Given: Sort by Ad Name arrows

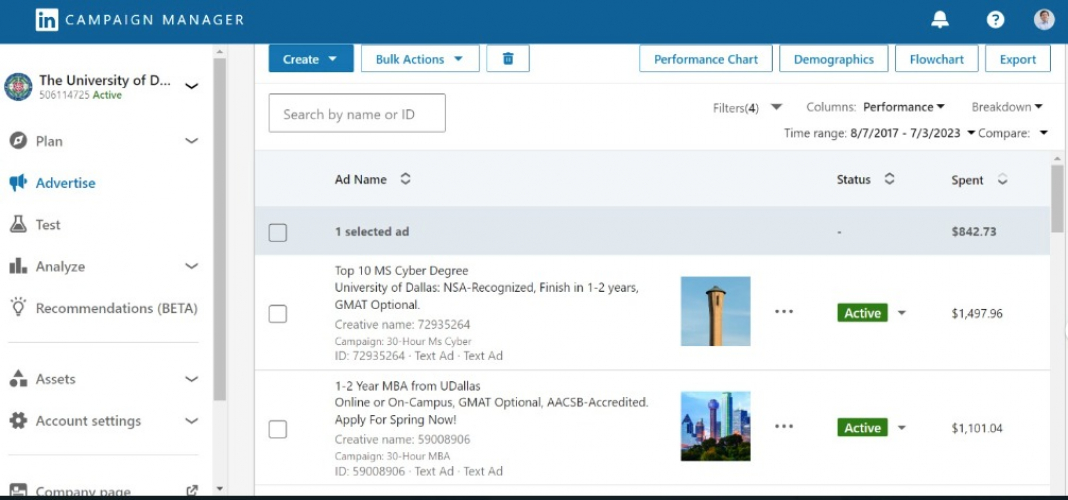Looking at the screenshot, I should tap(405, 179).
